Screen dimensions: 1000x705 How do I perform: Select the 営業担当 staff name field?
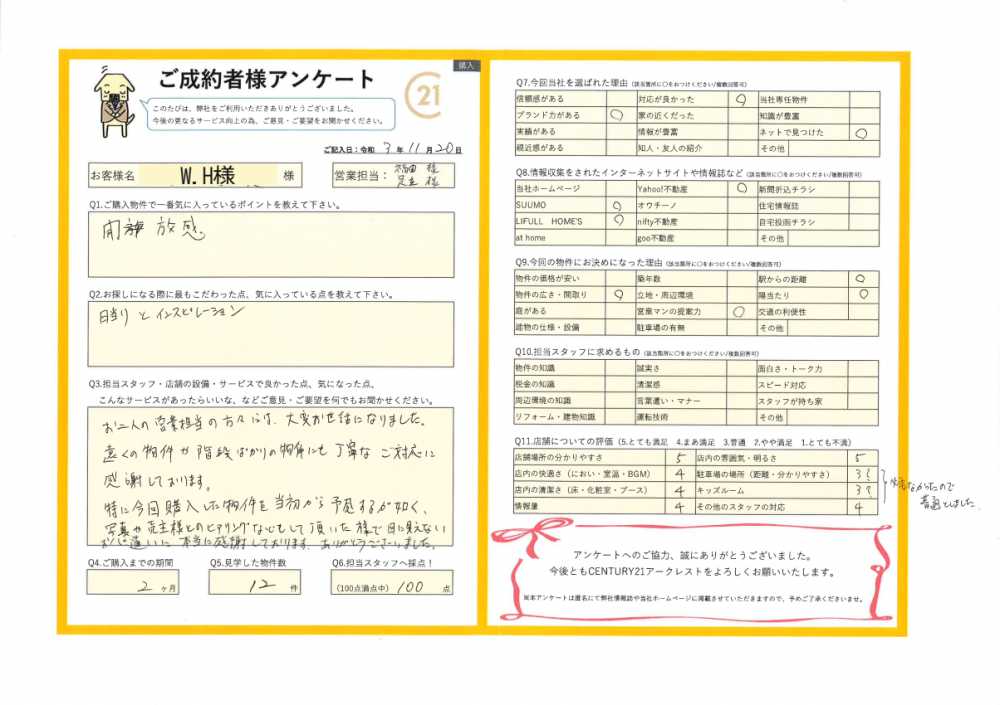click(418, 176)
